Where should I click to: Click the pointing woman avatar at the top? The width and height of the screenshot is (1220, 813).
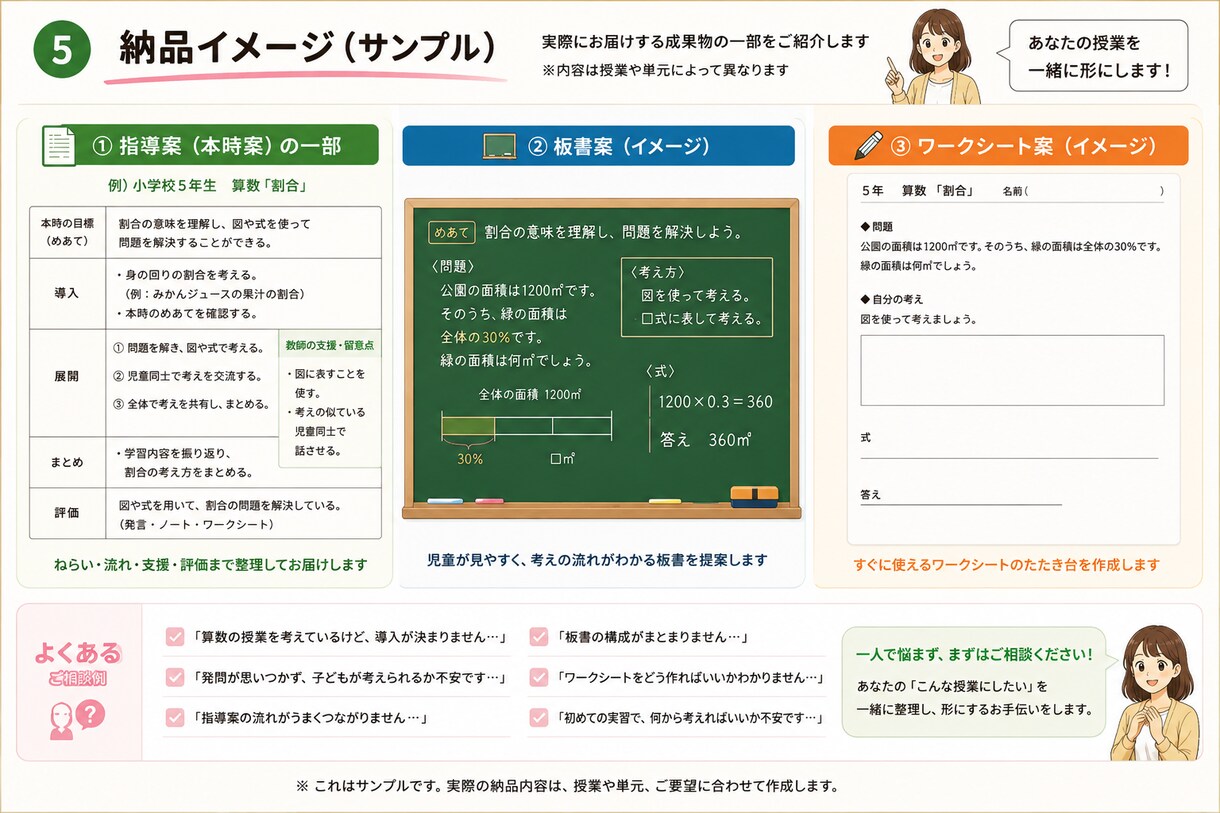(933, 56)
